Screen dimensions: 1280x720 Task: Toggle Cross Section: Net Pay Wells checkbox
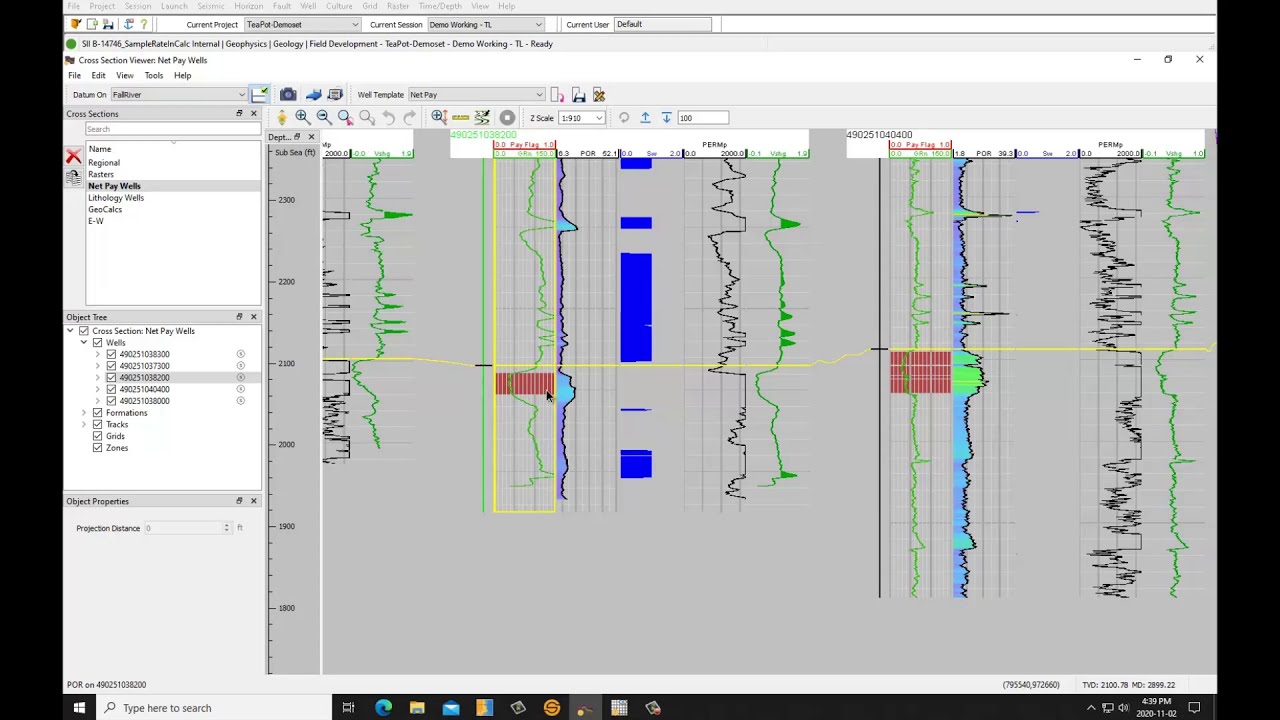(83, 331)
